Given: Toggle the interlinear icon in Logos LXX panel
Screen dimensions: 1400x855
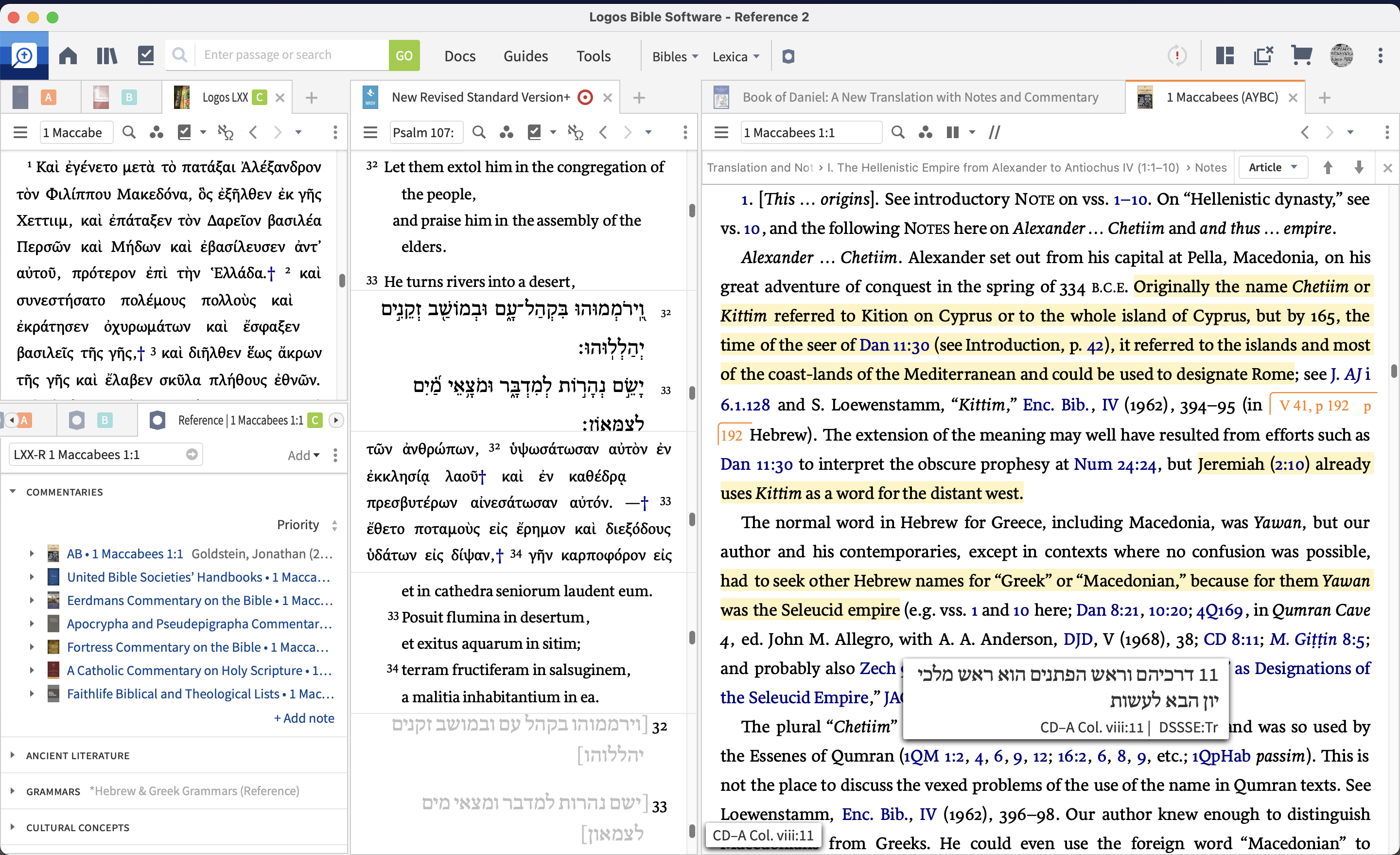Looking at the screenshot, I should coord(226,132).
